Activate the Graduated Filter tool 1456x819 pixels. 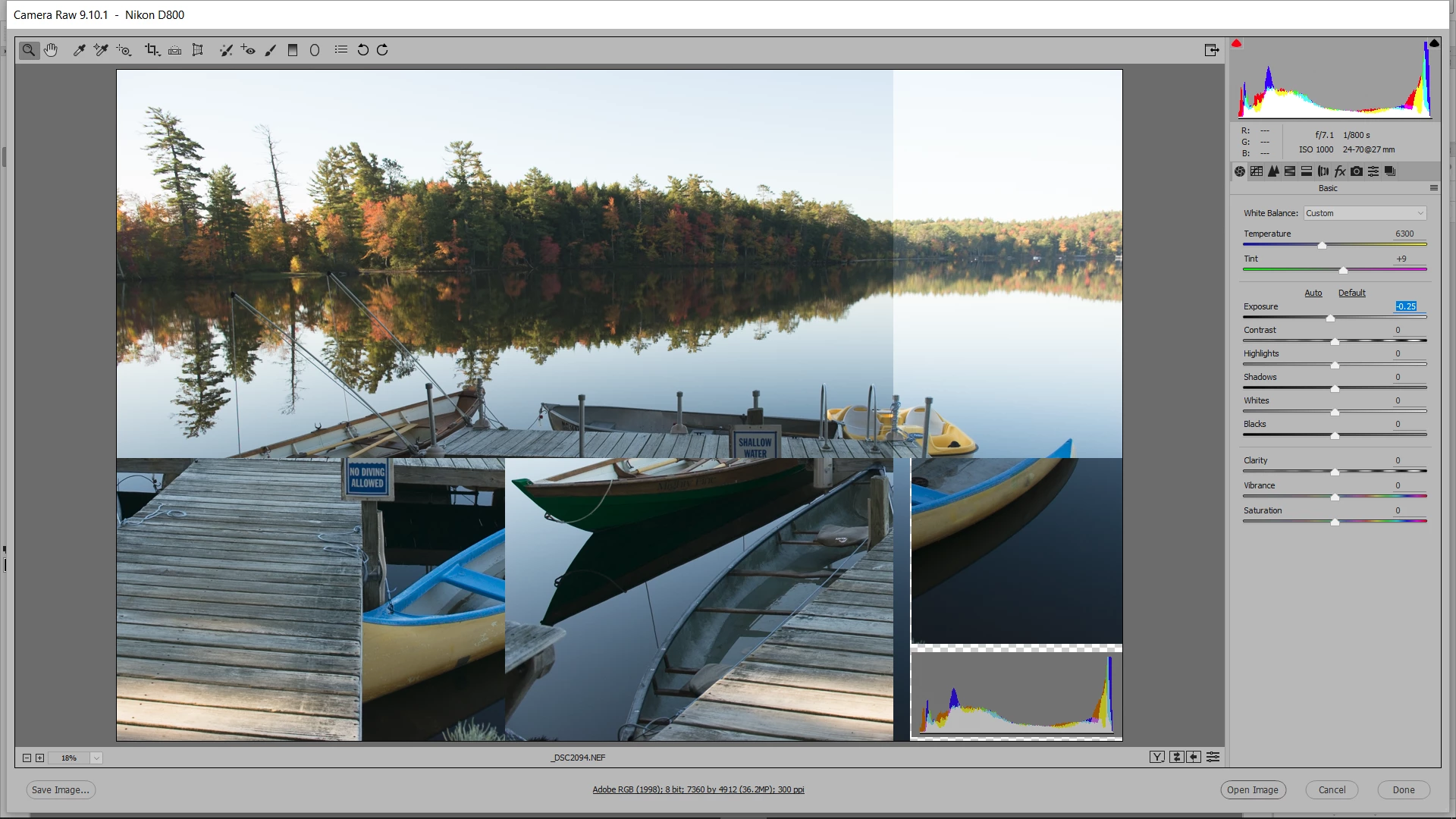(x=293, y=50)
